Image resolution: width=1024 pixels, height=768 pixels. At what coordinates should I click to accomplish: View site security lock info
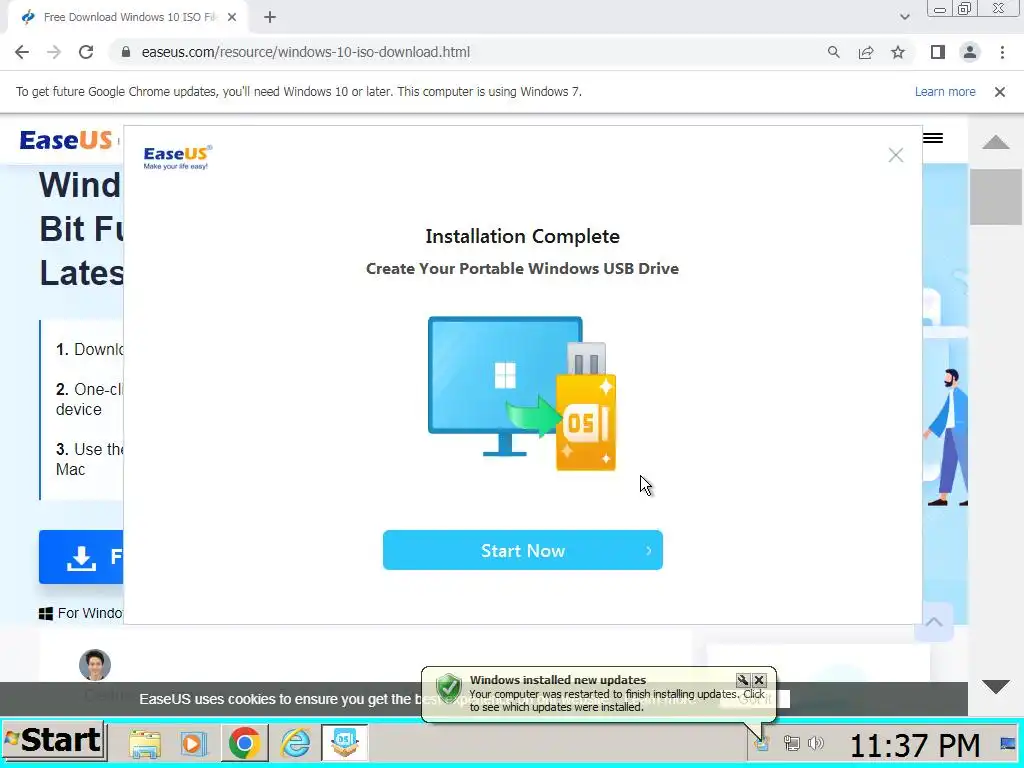126,52
